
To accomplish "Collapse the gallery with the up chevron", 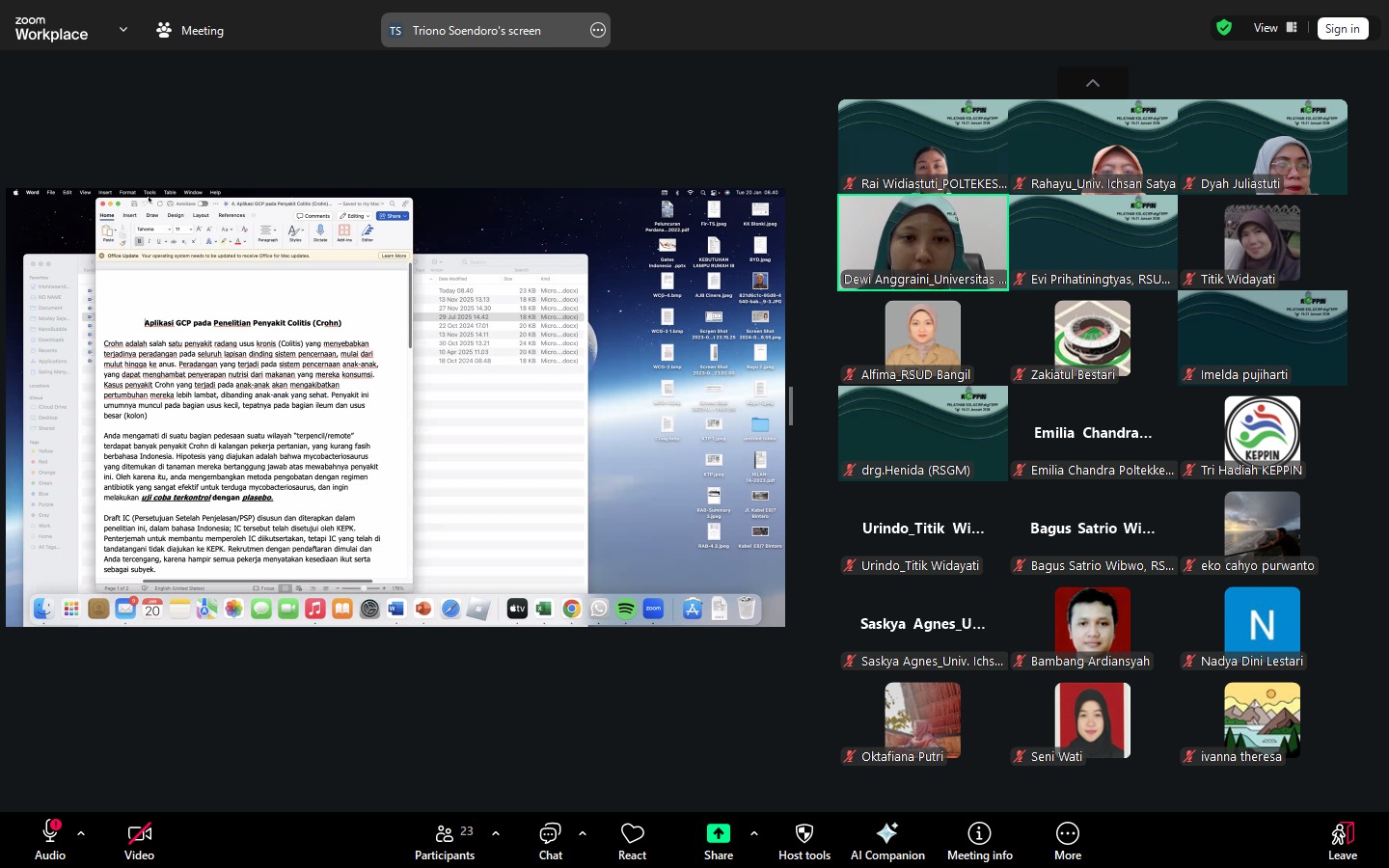I will click(1093, 83).
